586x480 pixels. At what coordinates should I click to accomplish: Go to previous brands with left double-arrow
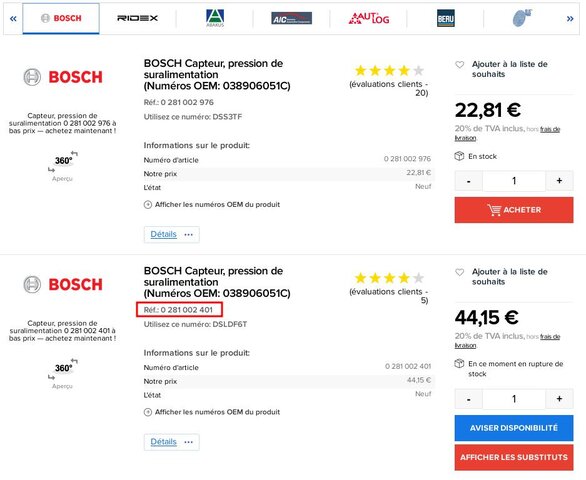coord(13,18)
